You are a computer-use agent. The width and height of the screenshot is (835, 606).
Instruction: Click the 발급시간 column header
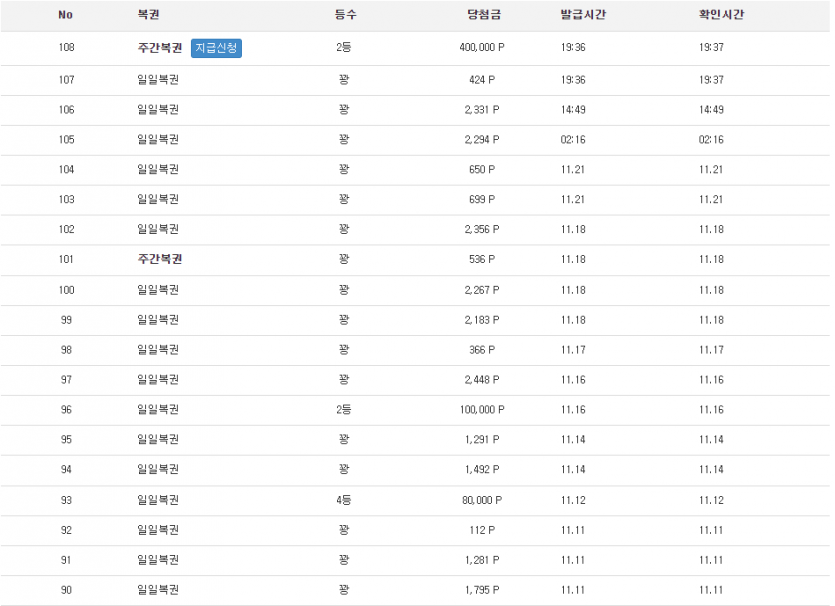[582, 13]
